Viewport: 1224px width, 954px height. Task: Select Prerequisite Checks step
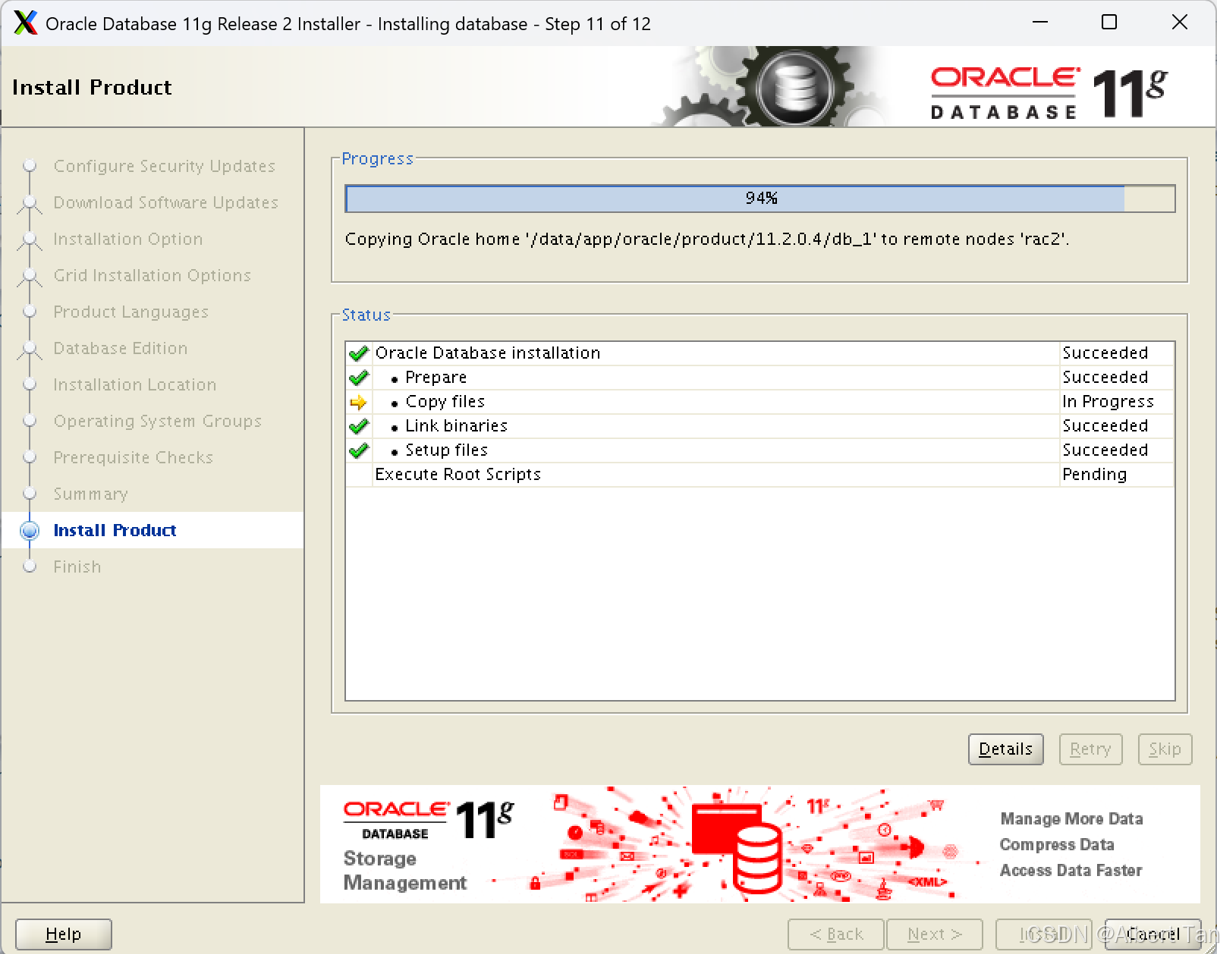point(133,458)
